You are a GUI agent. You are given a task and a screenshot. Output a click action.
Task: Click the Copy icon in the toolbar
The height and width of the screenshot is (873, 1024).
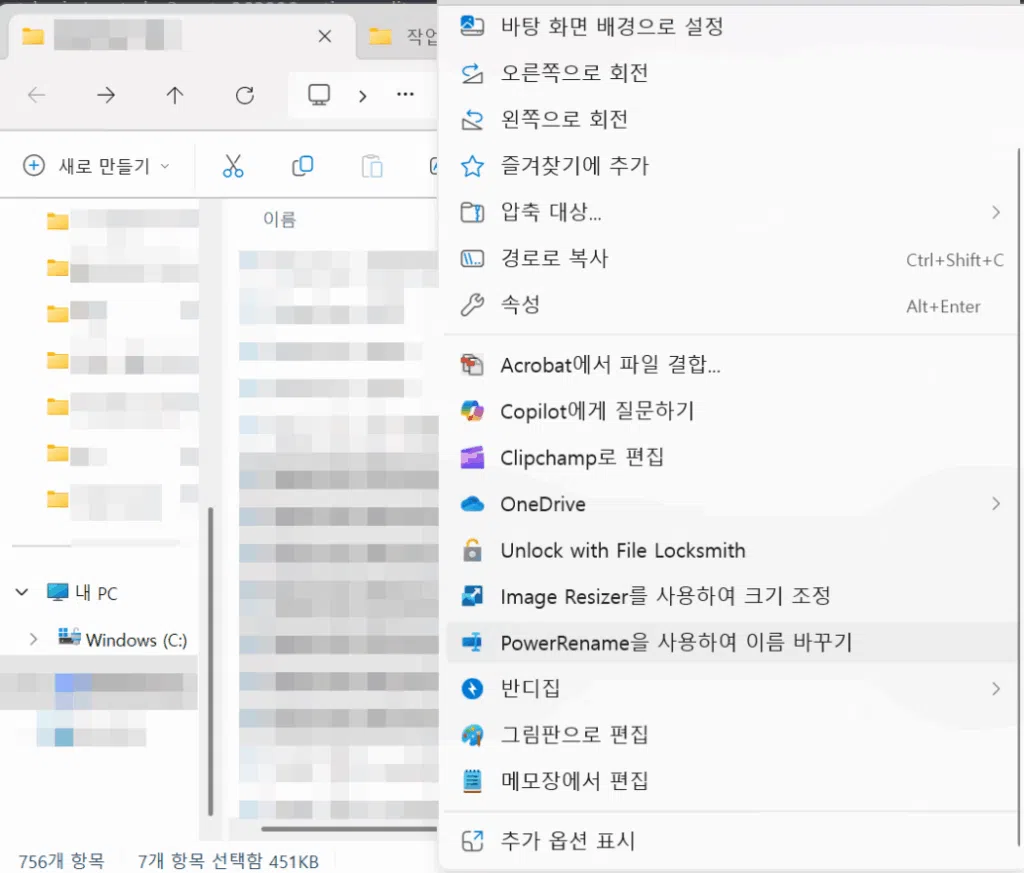(302, 166)
